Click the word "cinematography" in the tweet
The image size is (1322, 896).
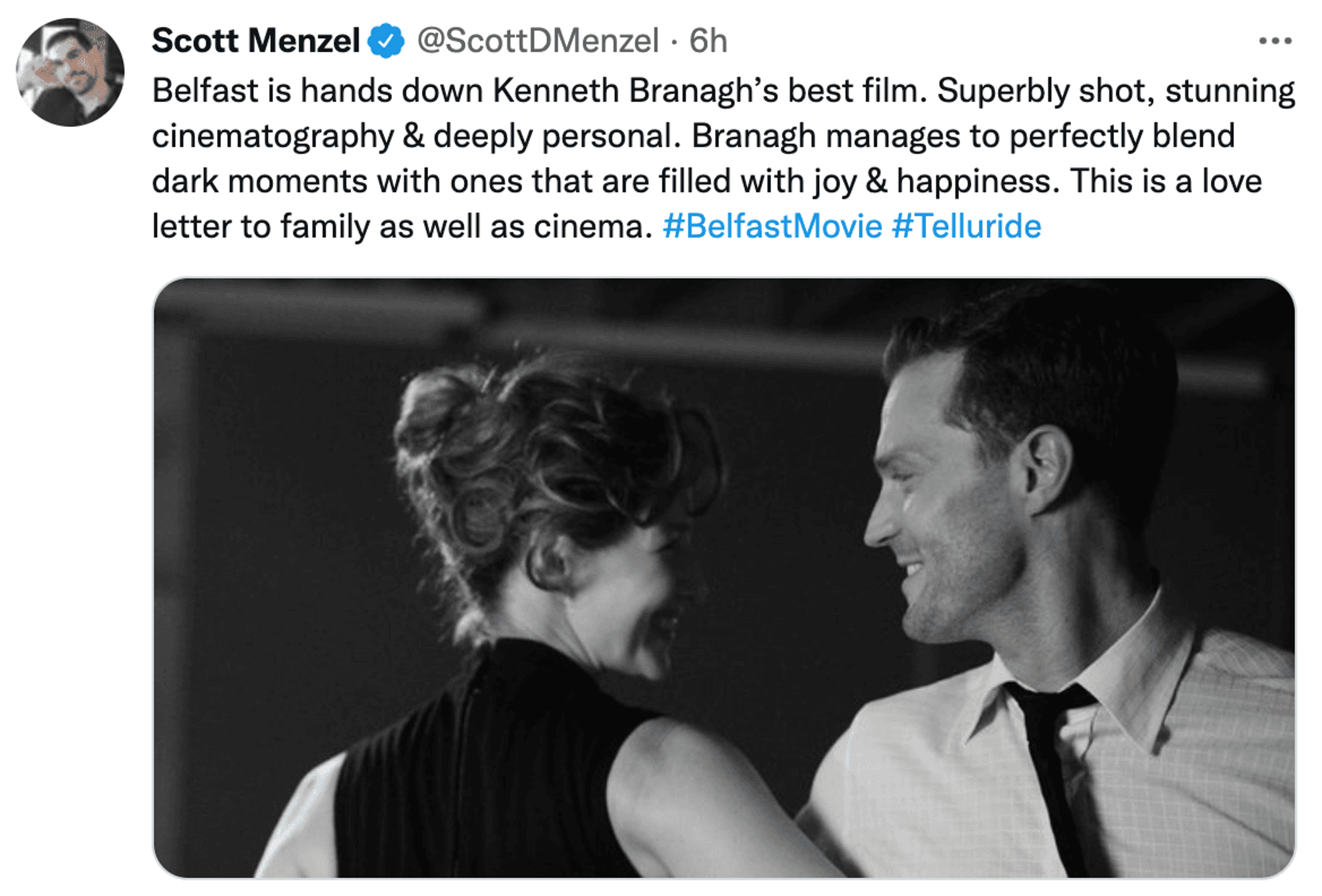click(x=272, y=137)
